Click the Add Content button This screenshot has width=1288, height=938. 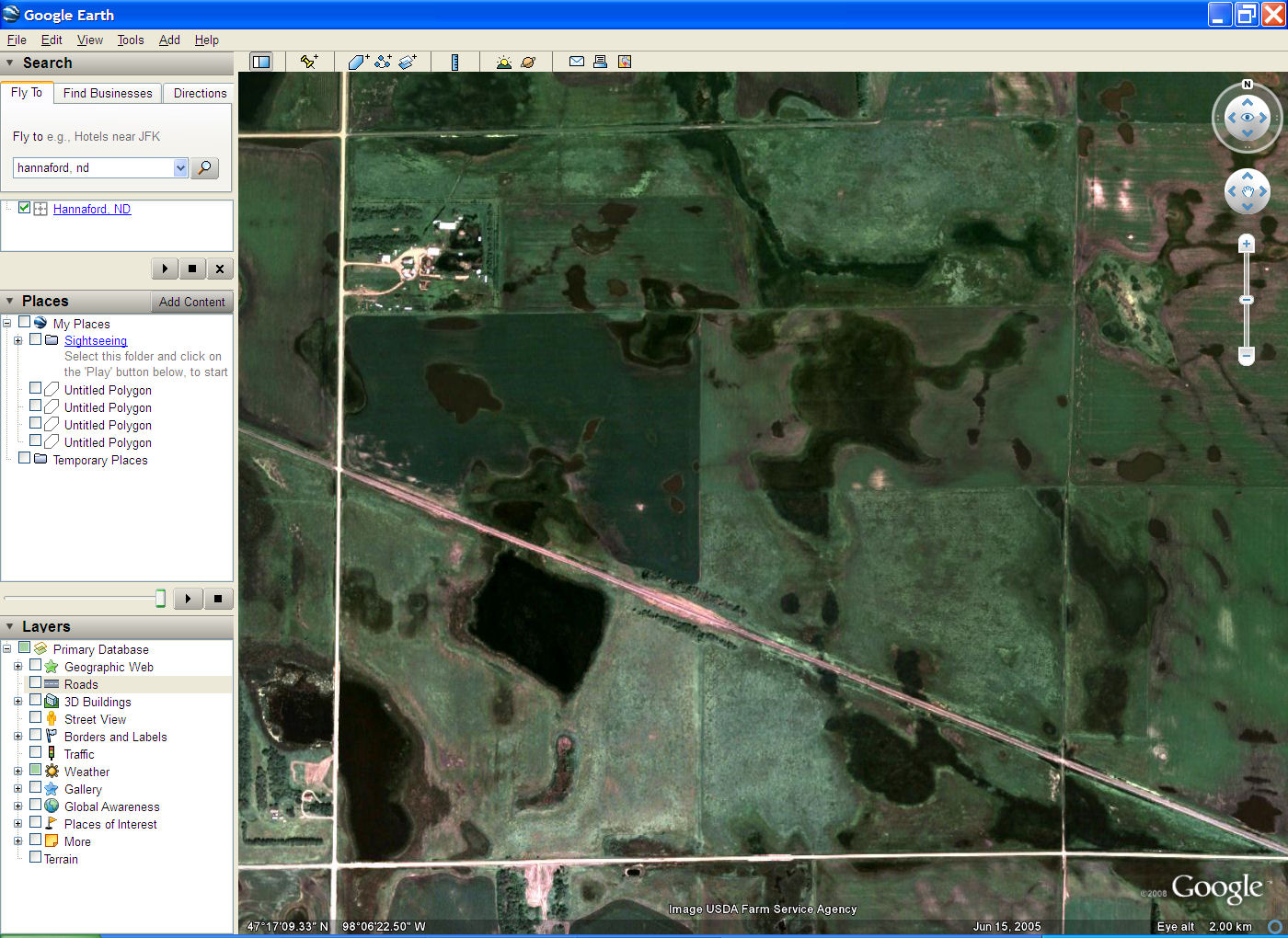point(191,302)
